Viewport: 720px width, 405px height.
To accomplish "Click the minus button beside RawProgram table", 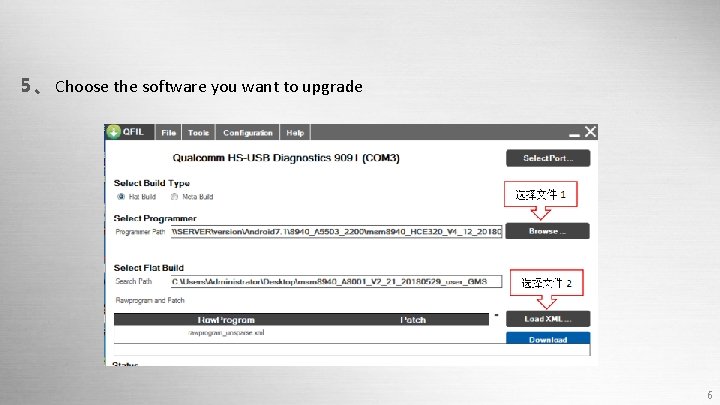I will (x=496, y=315).
